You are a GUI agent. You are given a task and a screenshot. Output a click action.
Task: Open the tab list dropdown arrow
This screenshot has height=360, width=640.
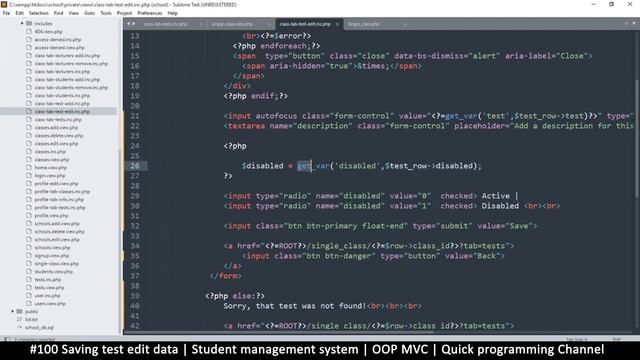pos(634,24)
